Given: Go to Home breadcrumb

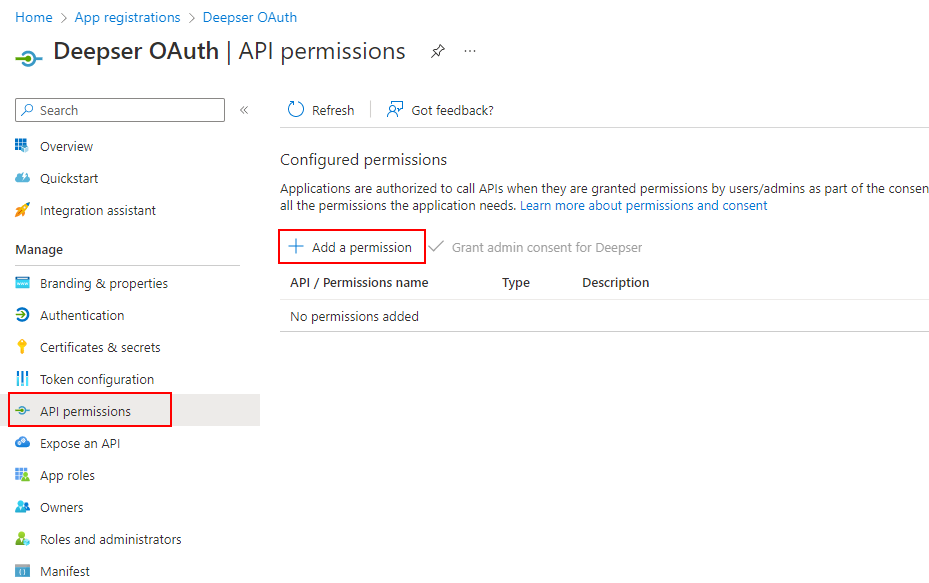Looking at the screenshot, I should pyautogui.click(x=34, y=17).
